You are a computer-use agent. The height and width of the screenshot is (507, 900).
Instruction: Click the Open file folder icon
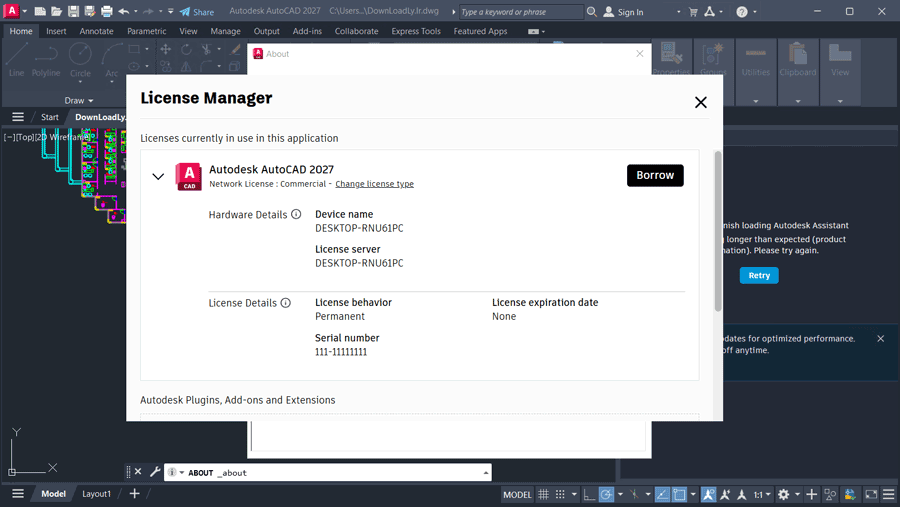56,11
